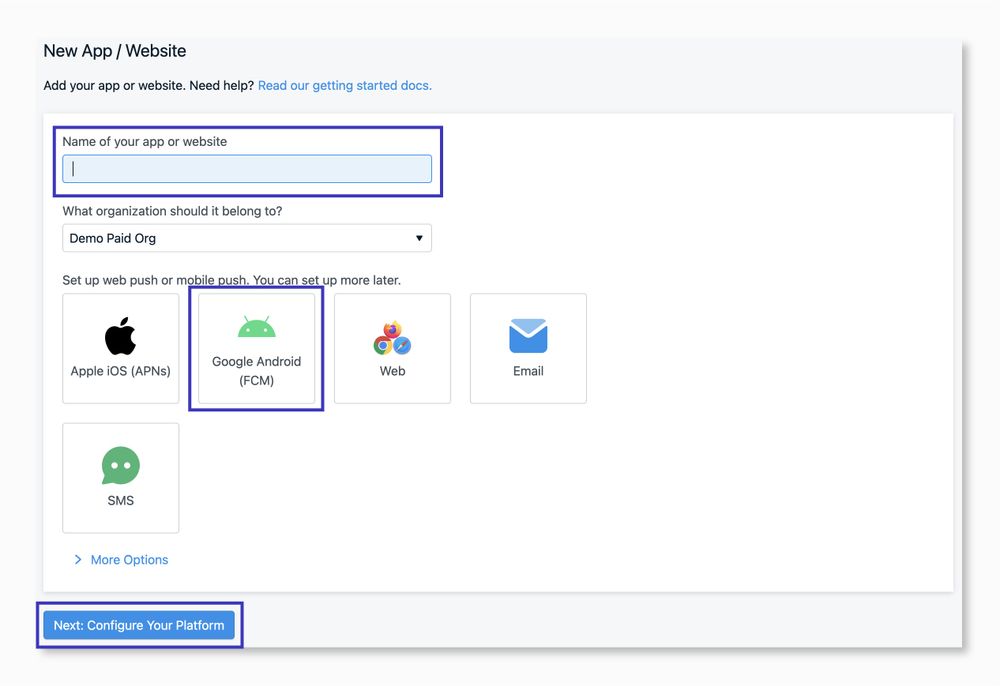
Task: Choose the 'Google Android (FCM)' label text
Action: click(256, 371)
